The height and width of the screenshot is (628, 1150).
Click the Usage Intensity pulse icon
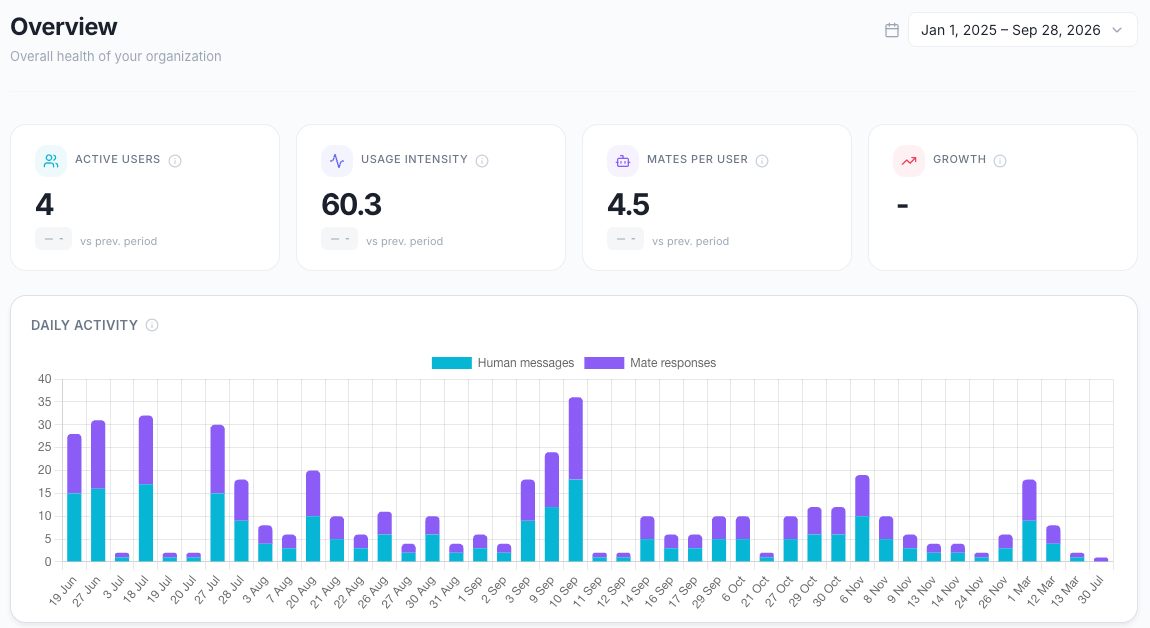tap(337, 161)
